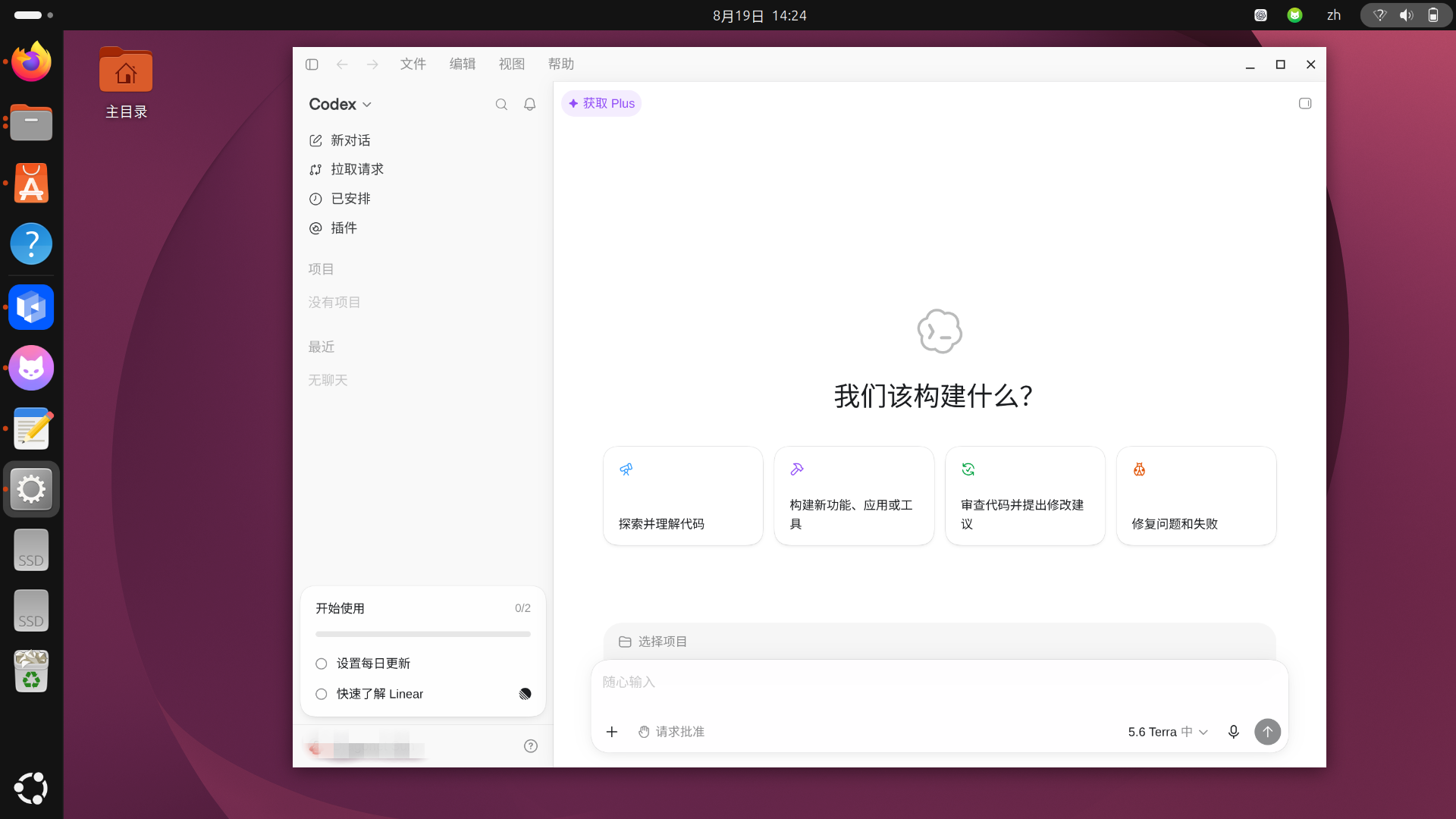Image resolution: width=1456 pixels, height=819 pixels.
Task: Click the right panel toggle icon
Action: (x=1305, y=103)
